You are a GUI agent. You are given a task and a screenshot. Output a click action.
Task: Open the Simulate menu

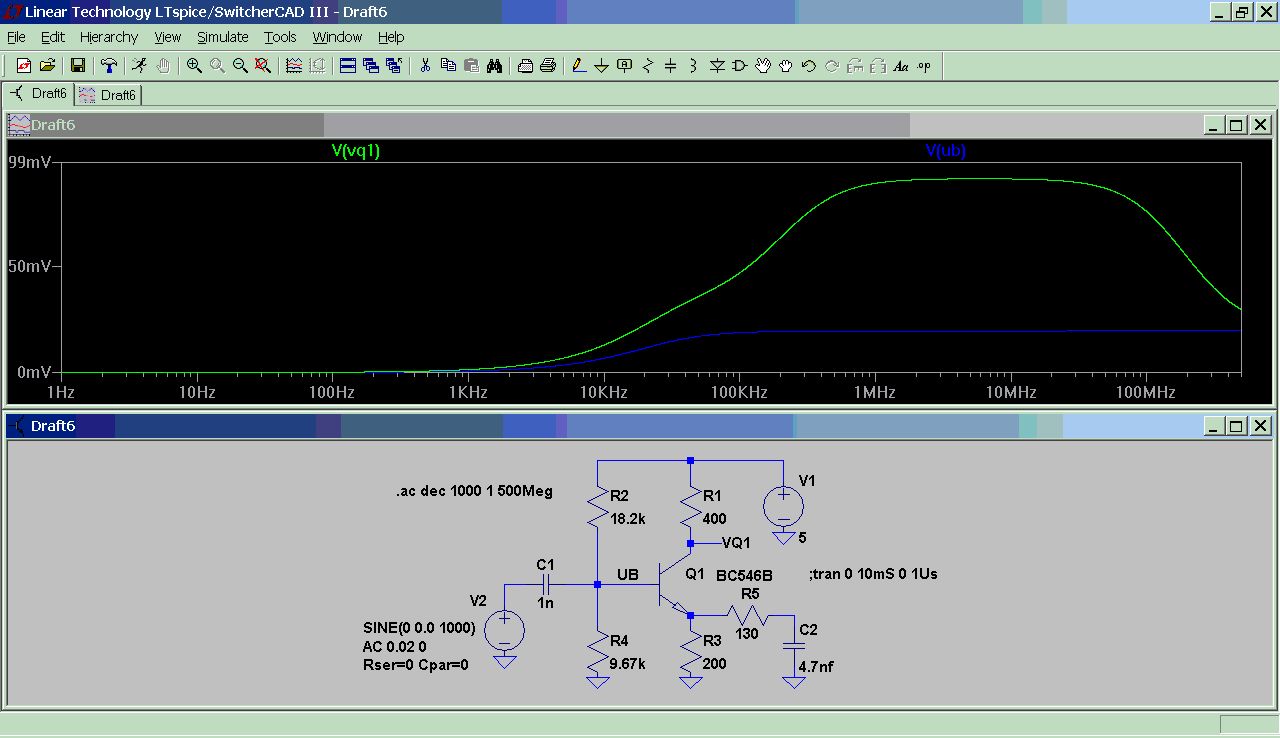tap(222, 37)
